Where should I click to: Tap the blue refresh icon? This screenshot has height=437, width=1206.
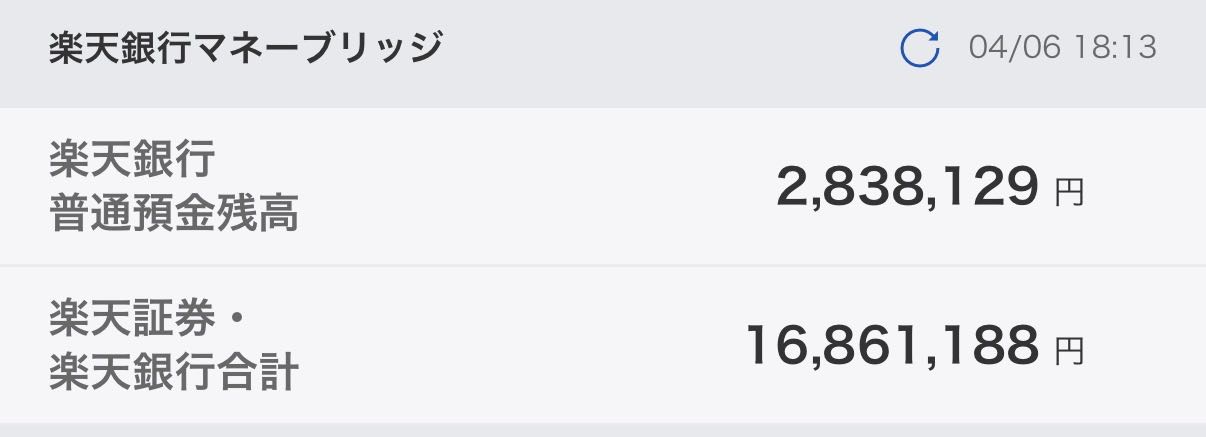(919, 48)
